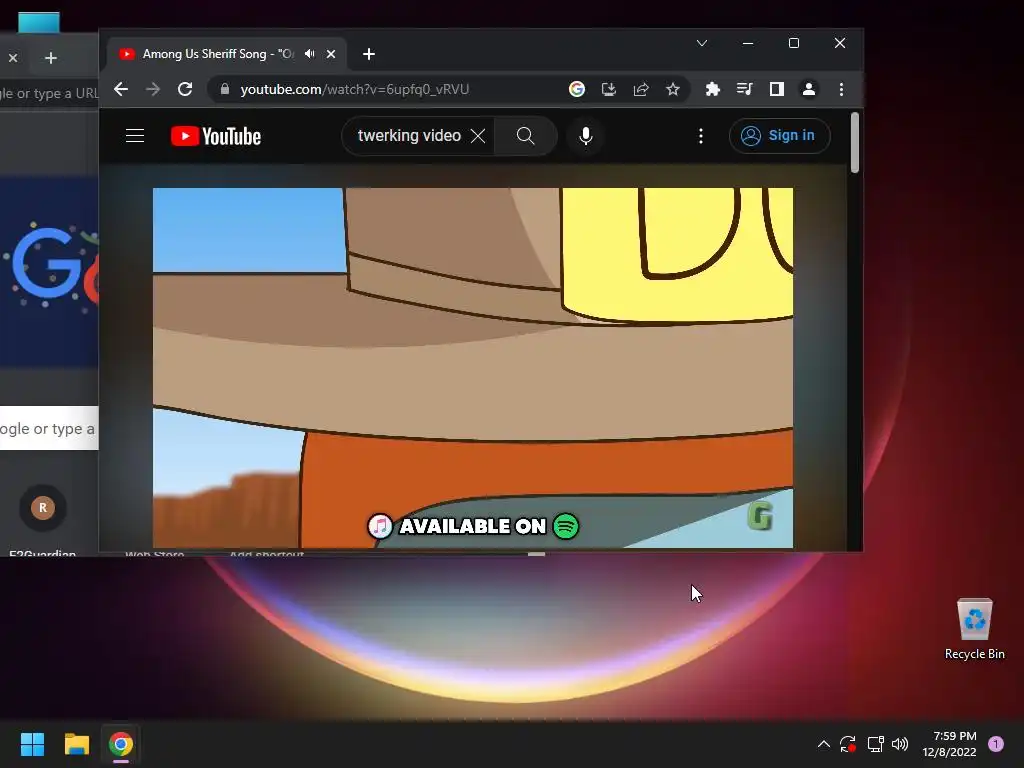Share this page icon in Chrome

click(x=641, y=89)
